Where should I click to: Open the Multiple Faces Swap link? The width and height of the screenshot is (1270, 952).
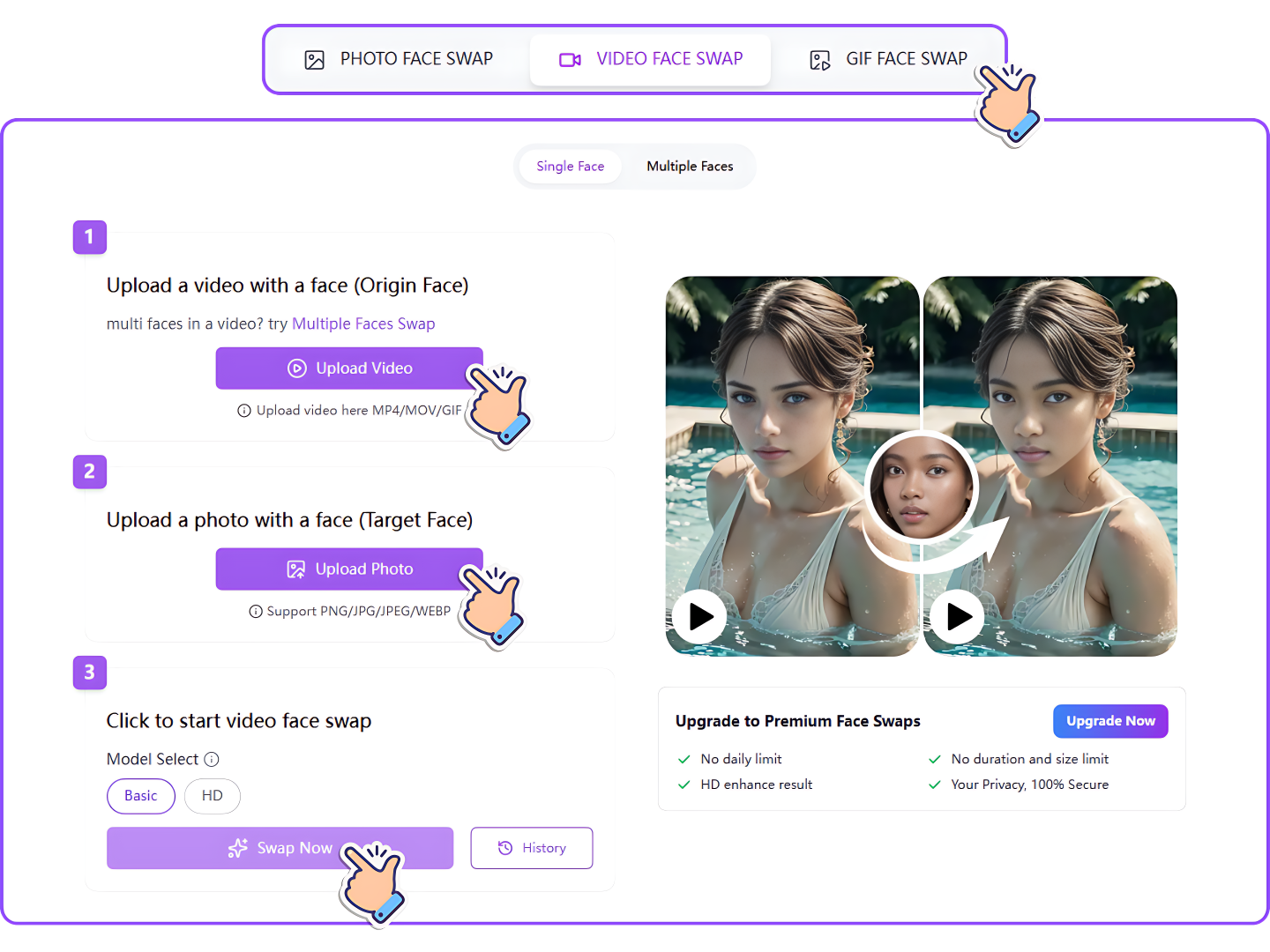(363, 324)
